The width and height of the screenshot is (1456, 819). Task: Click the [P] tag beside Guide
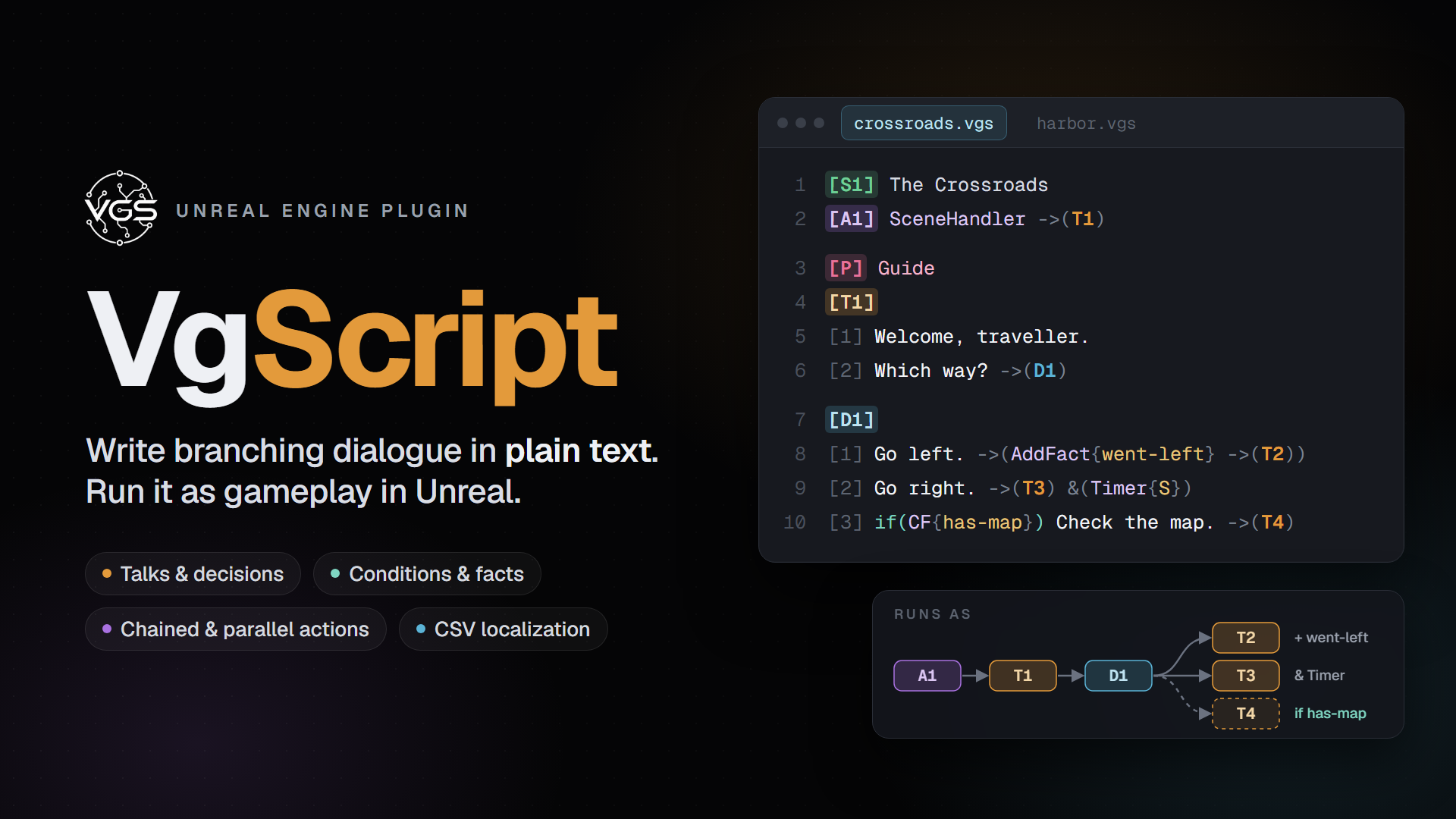pos(846,268)
